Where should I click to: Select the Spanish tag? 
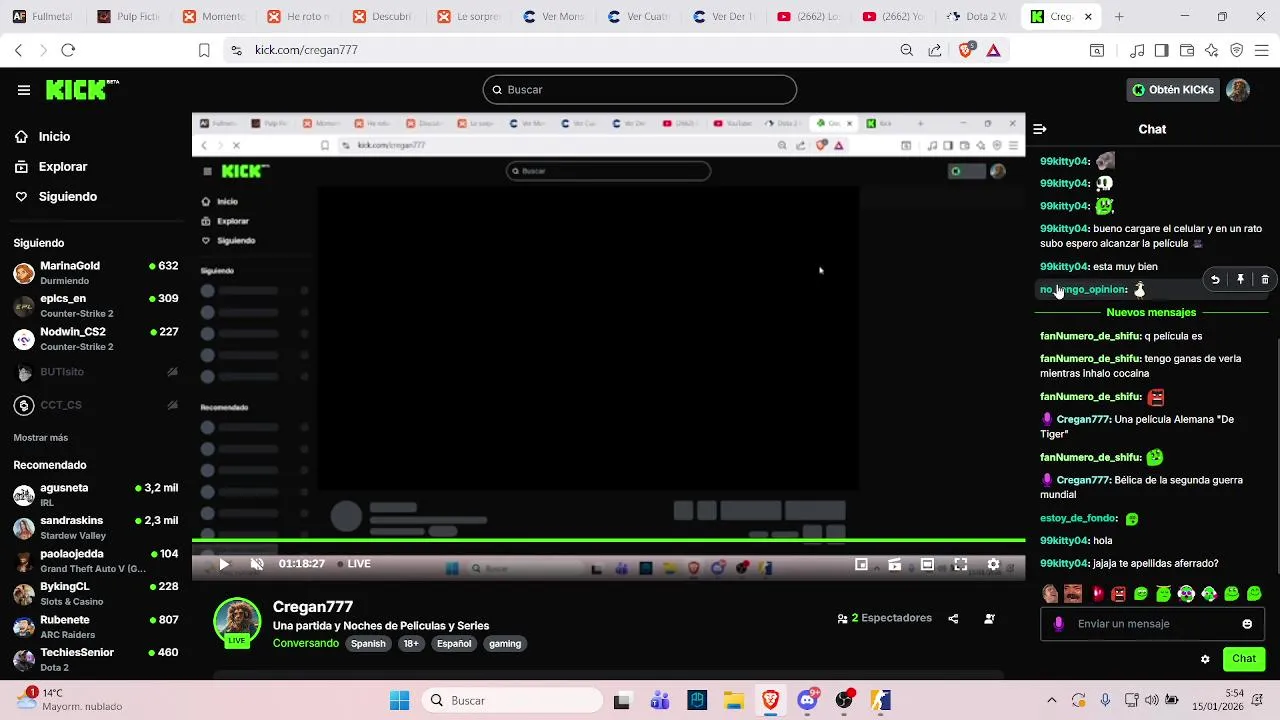[x=368, y=644]
